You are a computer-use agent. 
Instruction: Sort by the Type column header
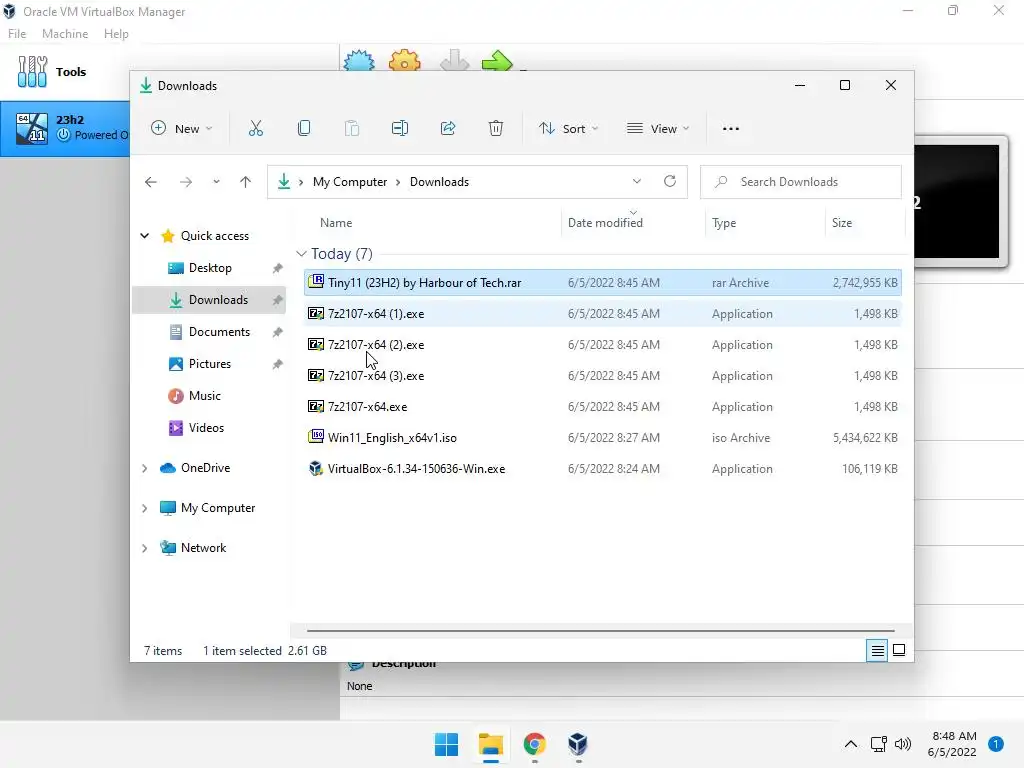click(x=765, y=223)
